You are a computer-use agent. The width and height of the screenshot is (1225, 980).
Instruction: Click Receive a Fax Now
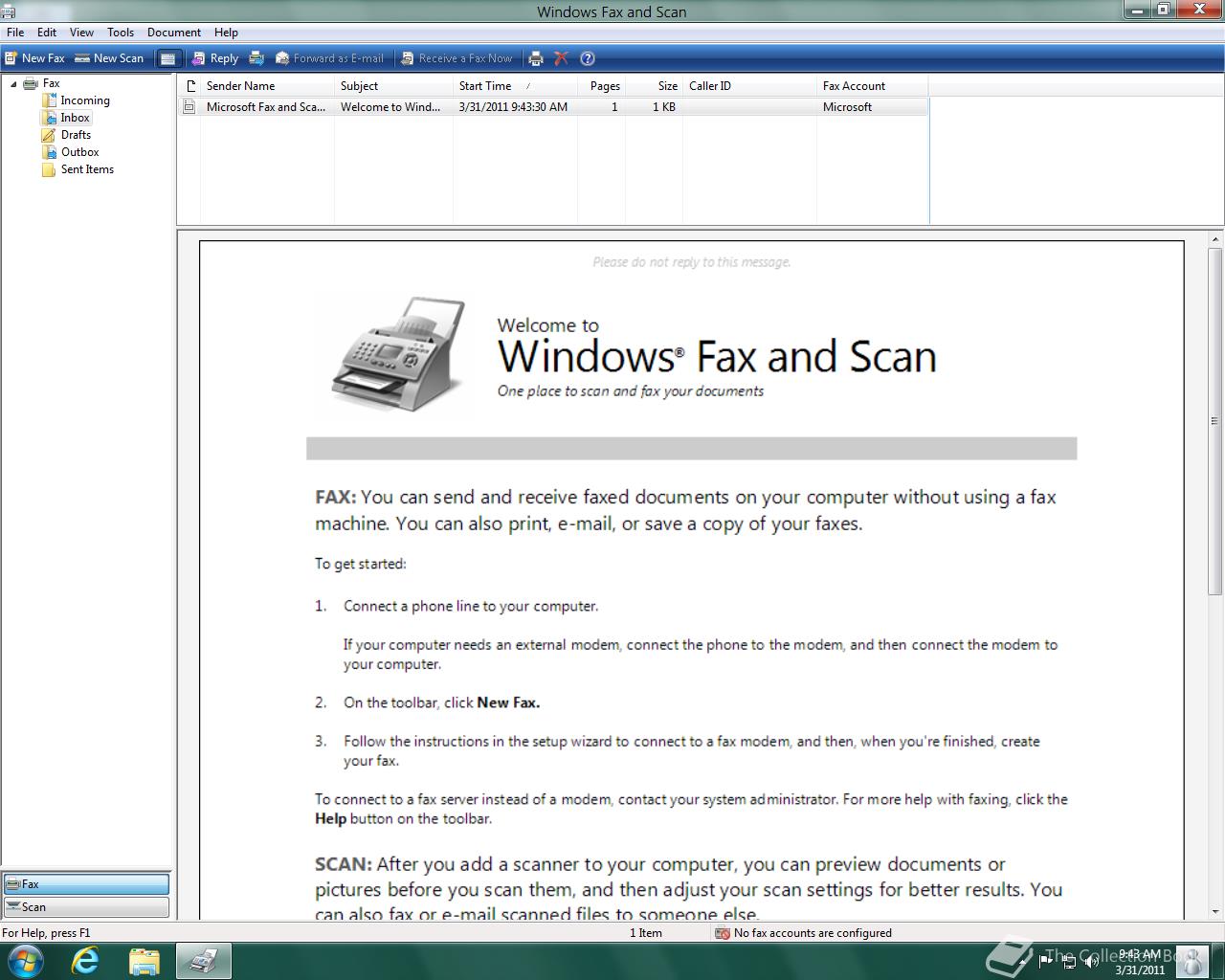click(457, 58)
